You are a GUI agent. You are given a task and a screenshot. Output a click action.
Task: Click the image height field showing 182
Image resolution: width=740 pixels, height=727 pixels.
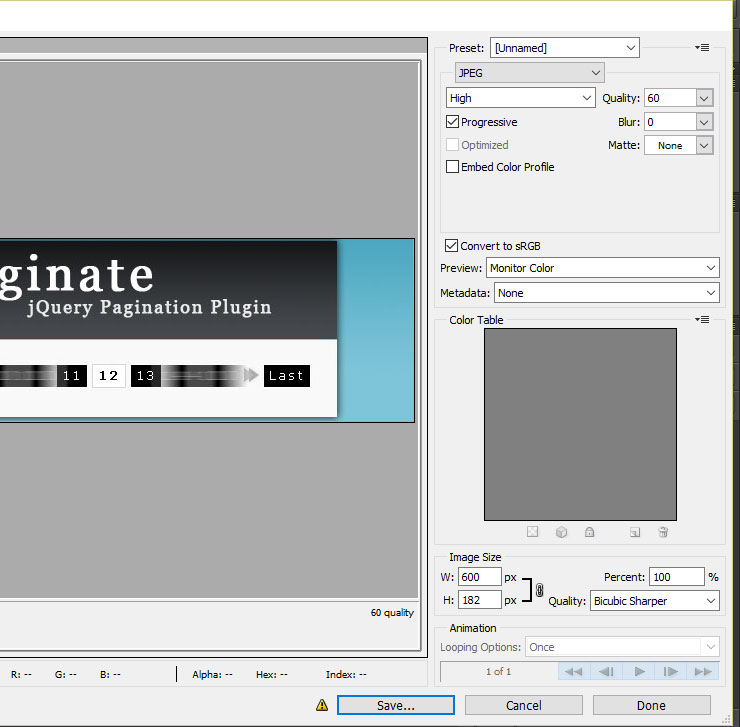tap(479, 600)
